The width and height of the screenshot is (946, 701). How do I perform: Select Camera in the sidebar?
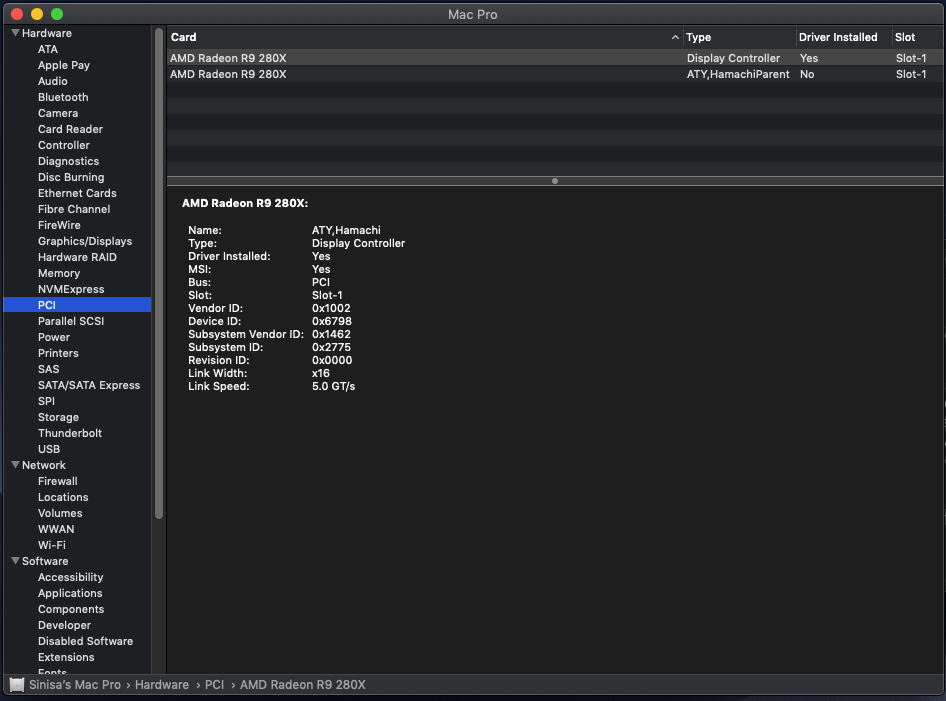[x=58, y=113]
